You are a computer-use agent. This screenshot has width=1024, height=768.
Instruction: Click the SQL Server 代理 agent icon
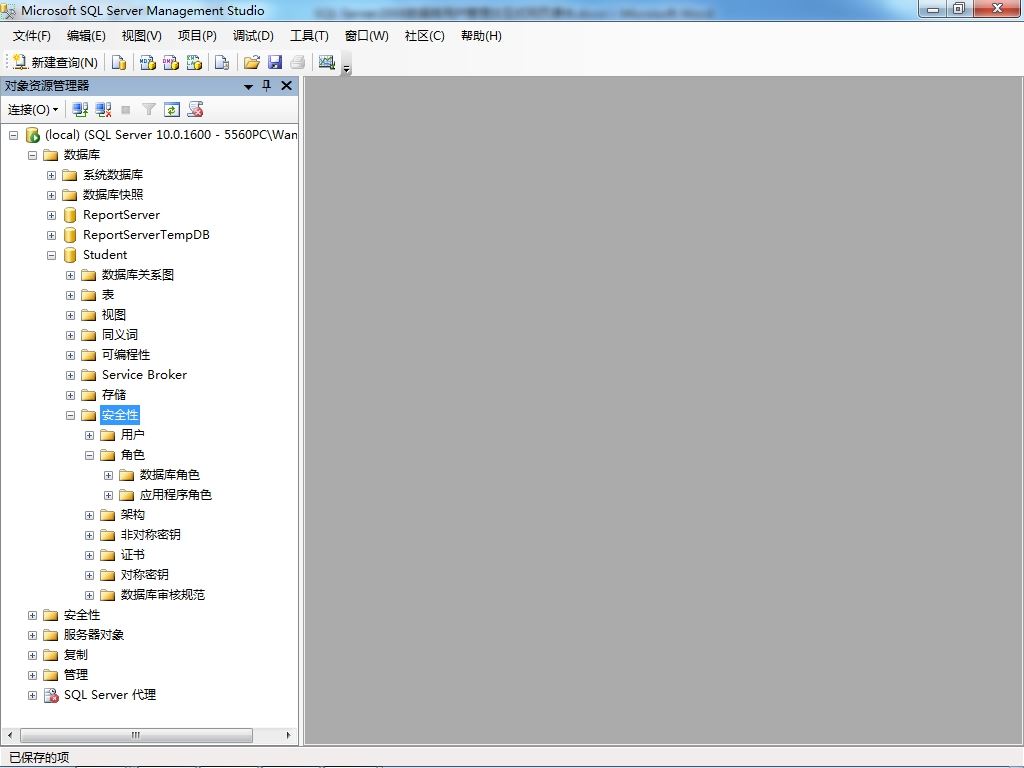point(51,696)
